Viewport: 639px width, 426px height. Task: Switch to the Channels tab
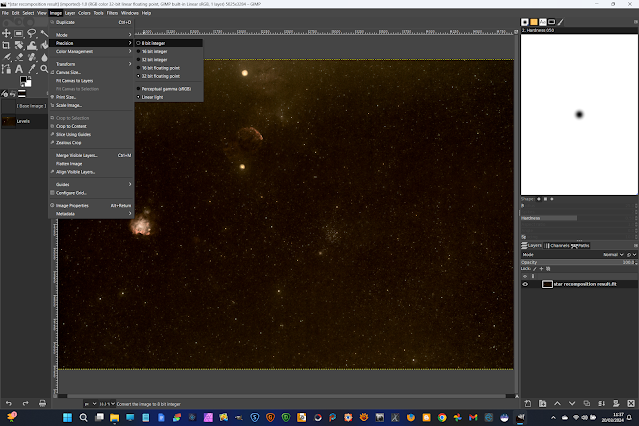(x=557, y=245)
